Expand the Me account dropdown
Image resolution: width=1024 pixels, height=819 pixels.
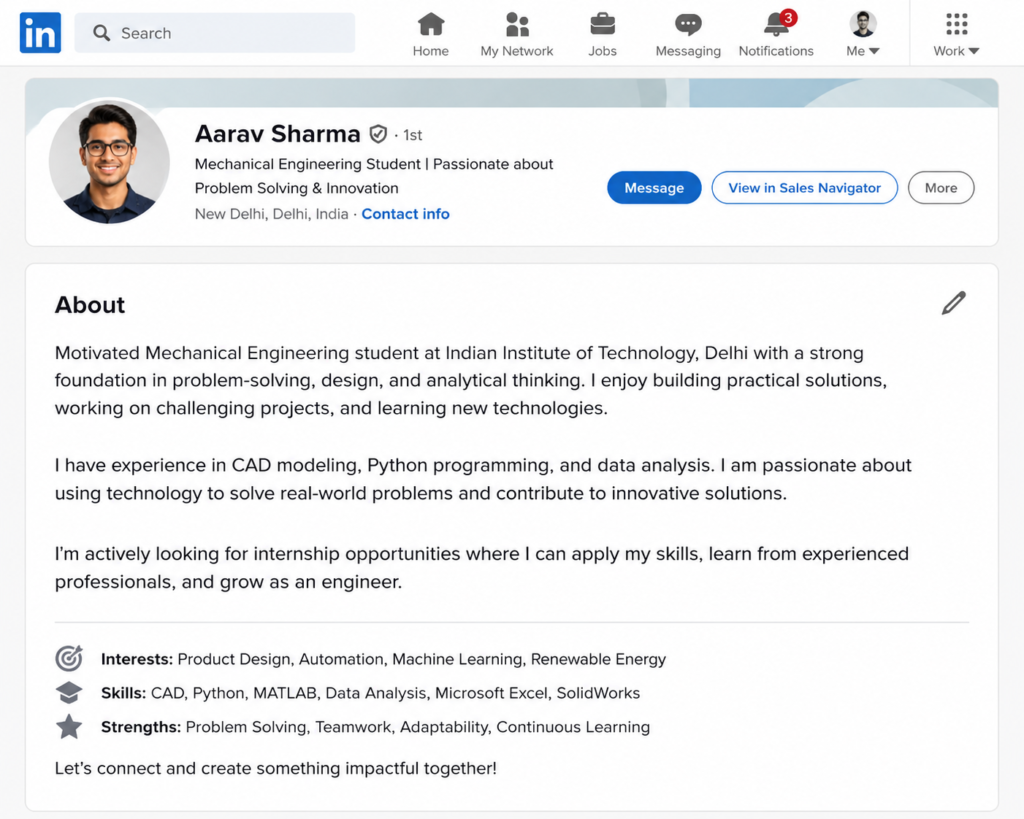coord(863,34)
